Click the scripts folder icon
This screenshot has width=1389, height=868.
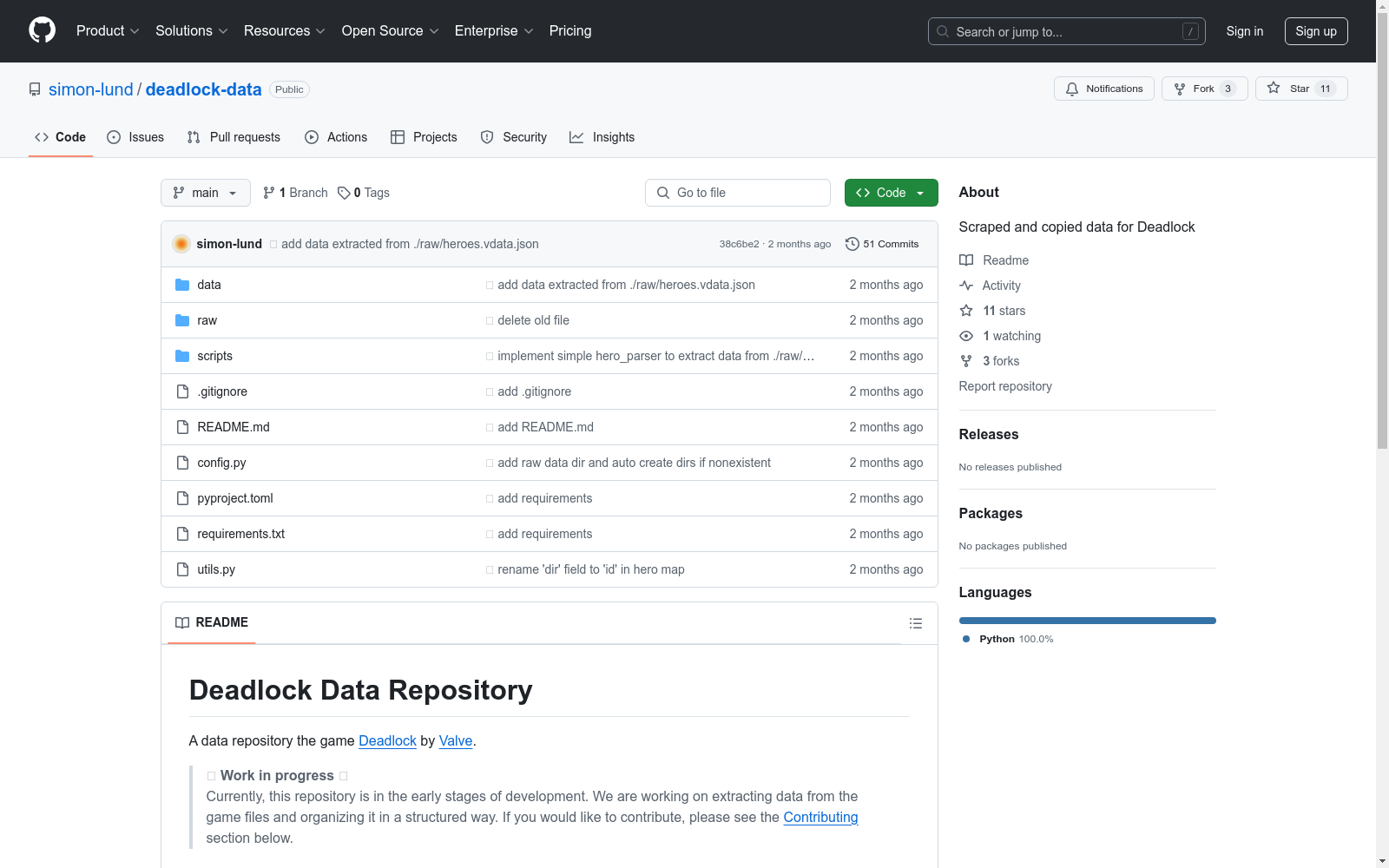tap(182, 356)
